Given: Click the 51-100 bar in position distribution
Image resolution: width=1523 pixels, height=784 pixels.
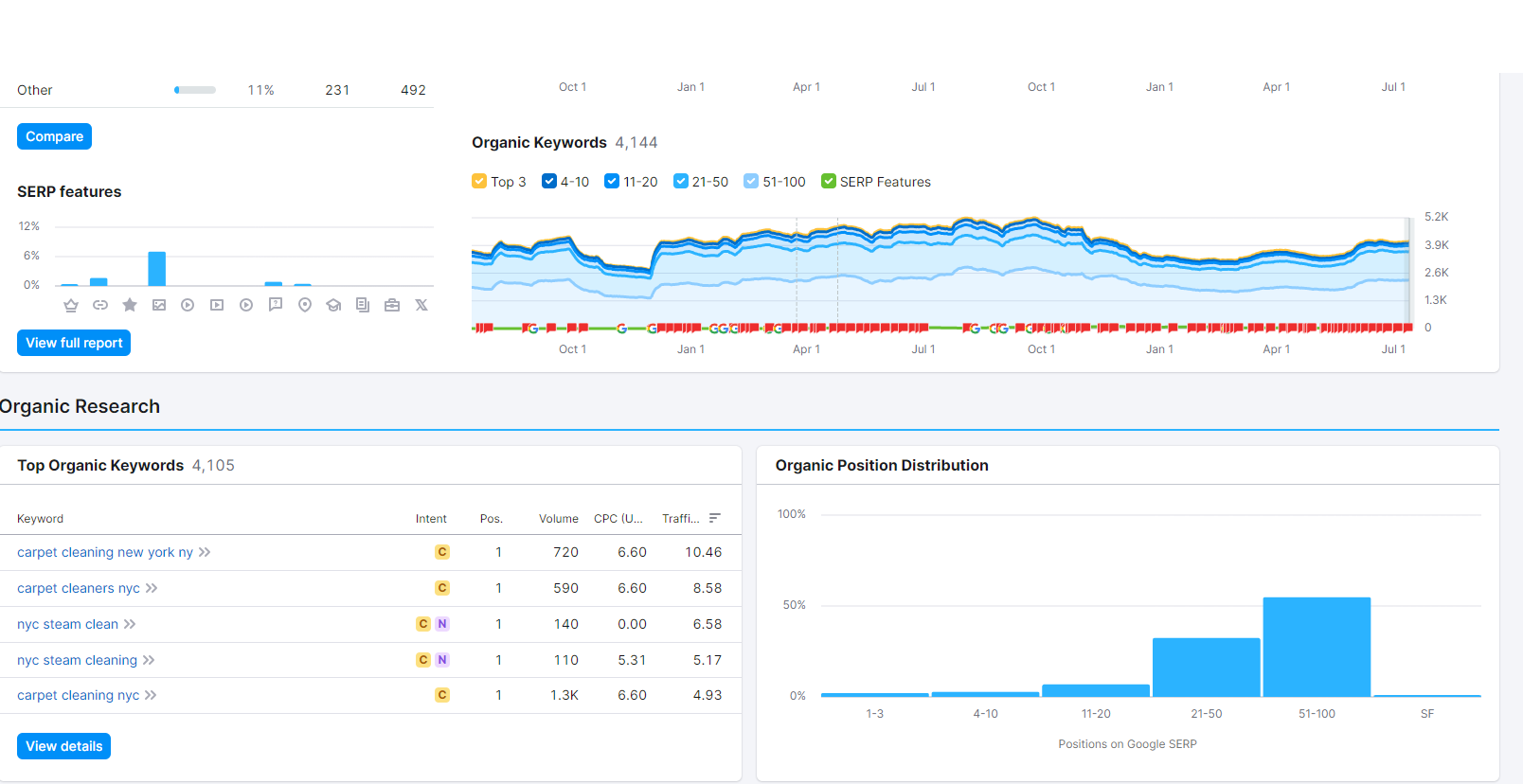Looking at the screenshot, I should 1317,647.
